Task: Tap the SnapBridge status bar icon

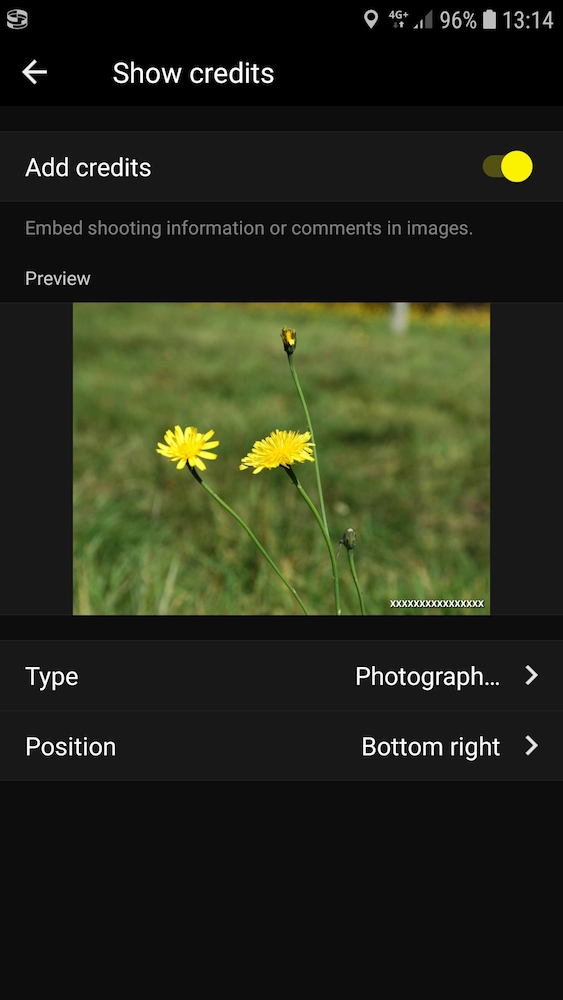Action: point(17,20)
